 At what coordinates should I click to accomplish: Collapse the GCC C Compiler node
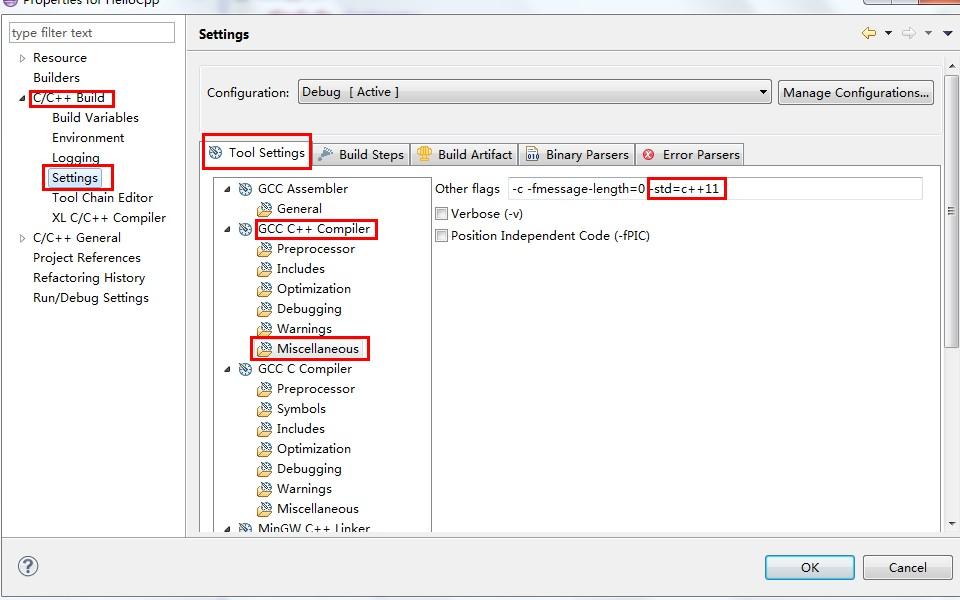tap(228, 369)
